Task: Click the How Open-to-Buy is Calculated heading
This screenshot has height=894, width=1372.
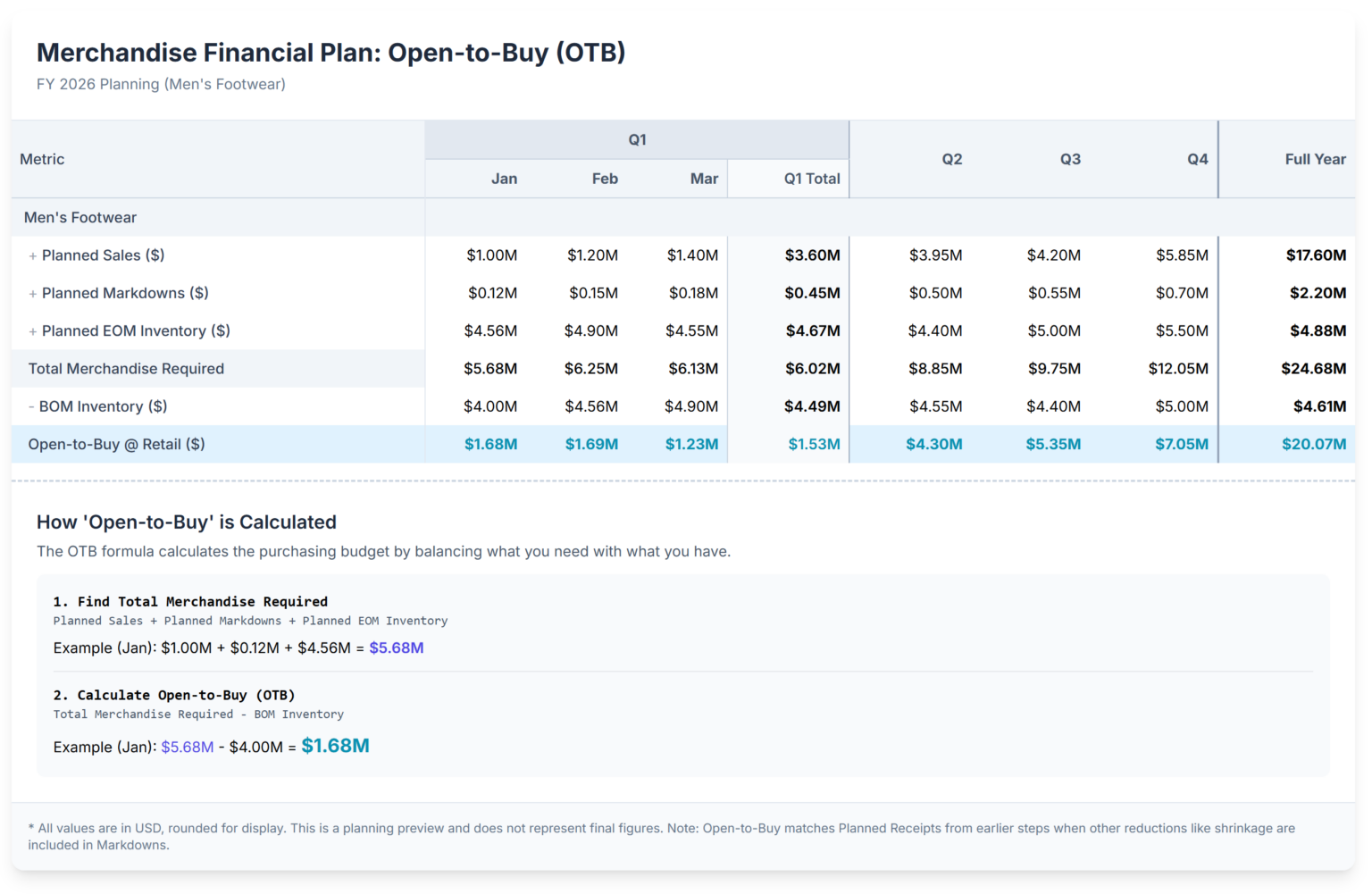Action: [x=186, y=522]
